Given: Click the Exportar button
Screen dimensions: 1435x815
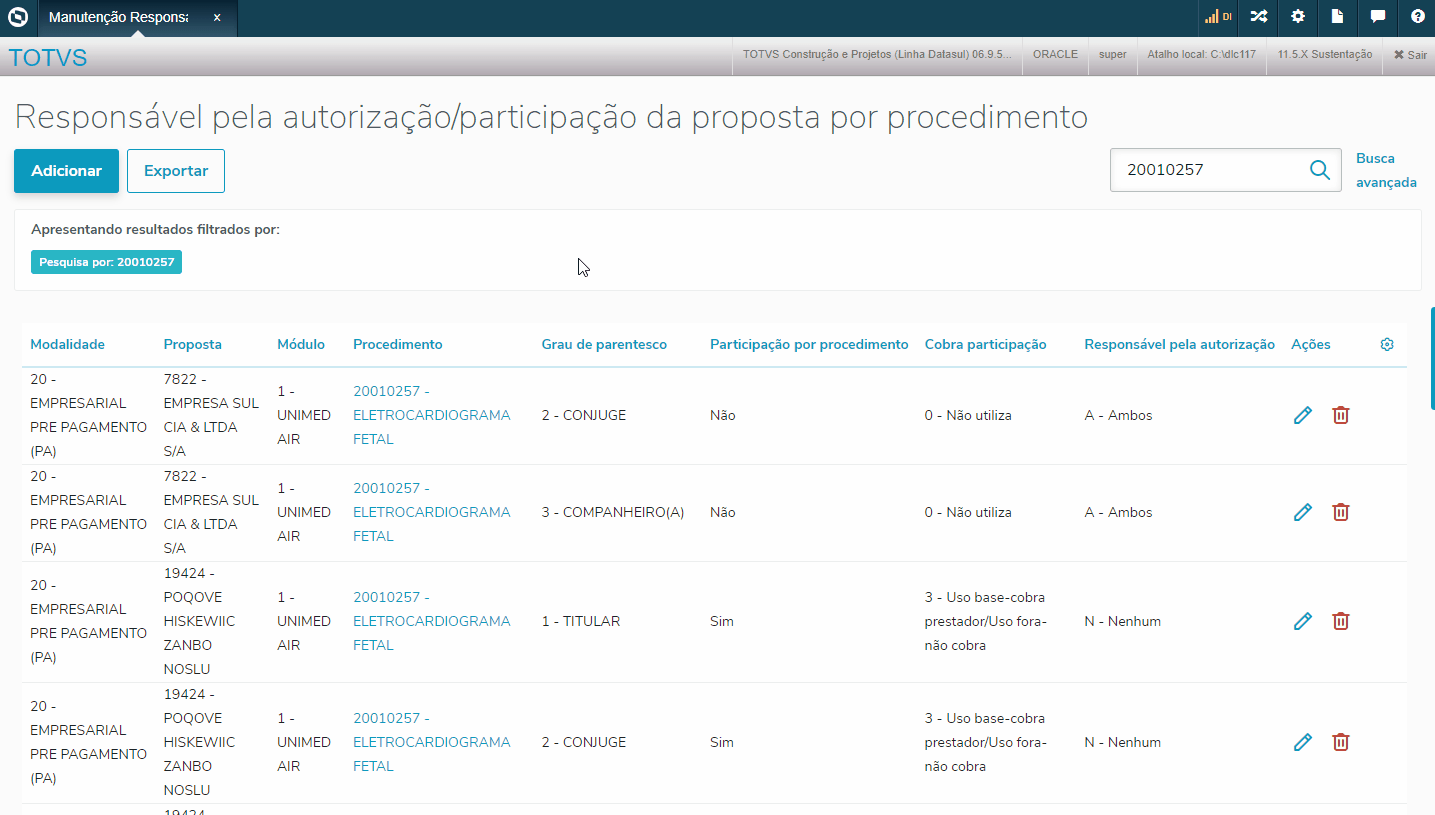Looking at the screenshot, I should click(x=176, y=171).
